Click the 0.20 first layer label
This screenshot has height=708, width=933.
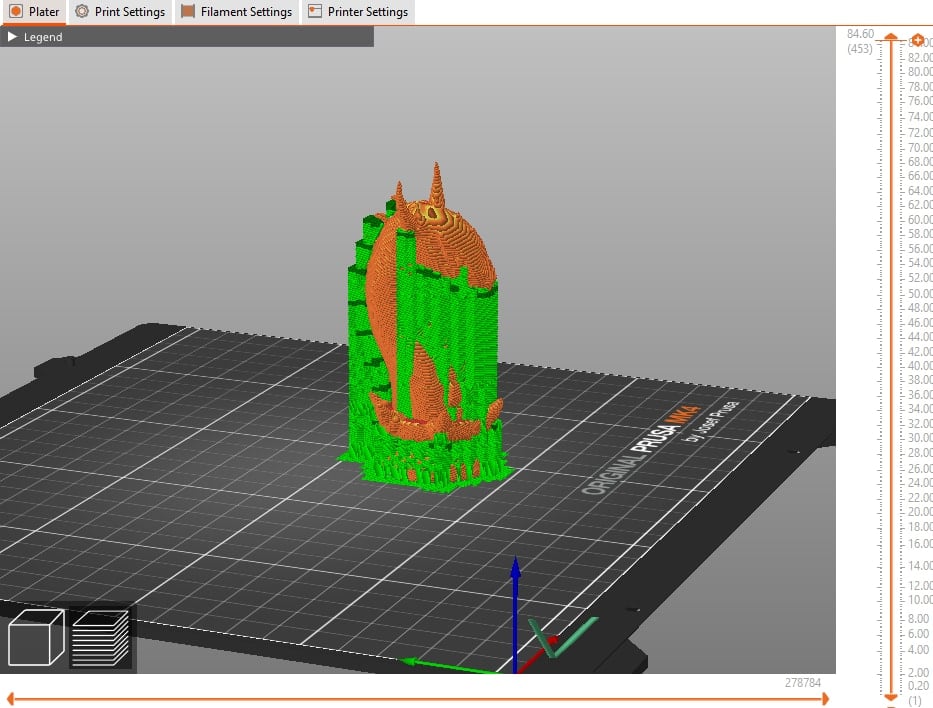(x=919, y=686)
